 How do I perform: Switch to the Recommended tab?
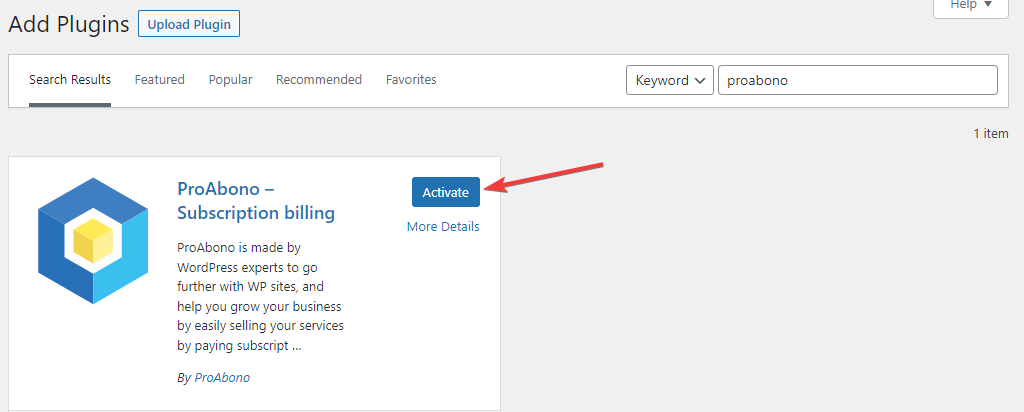pyautogui.click(x=319, y=80)
